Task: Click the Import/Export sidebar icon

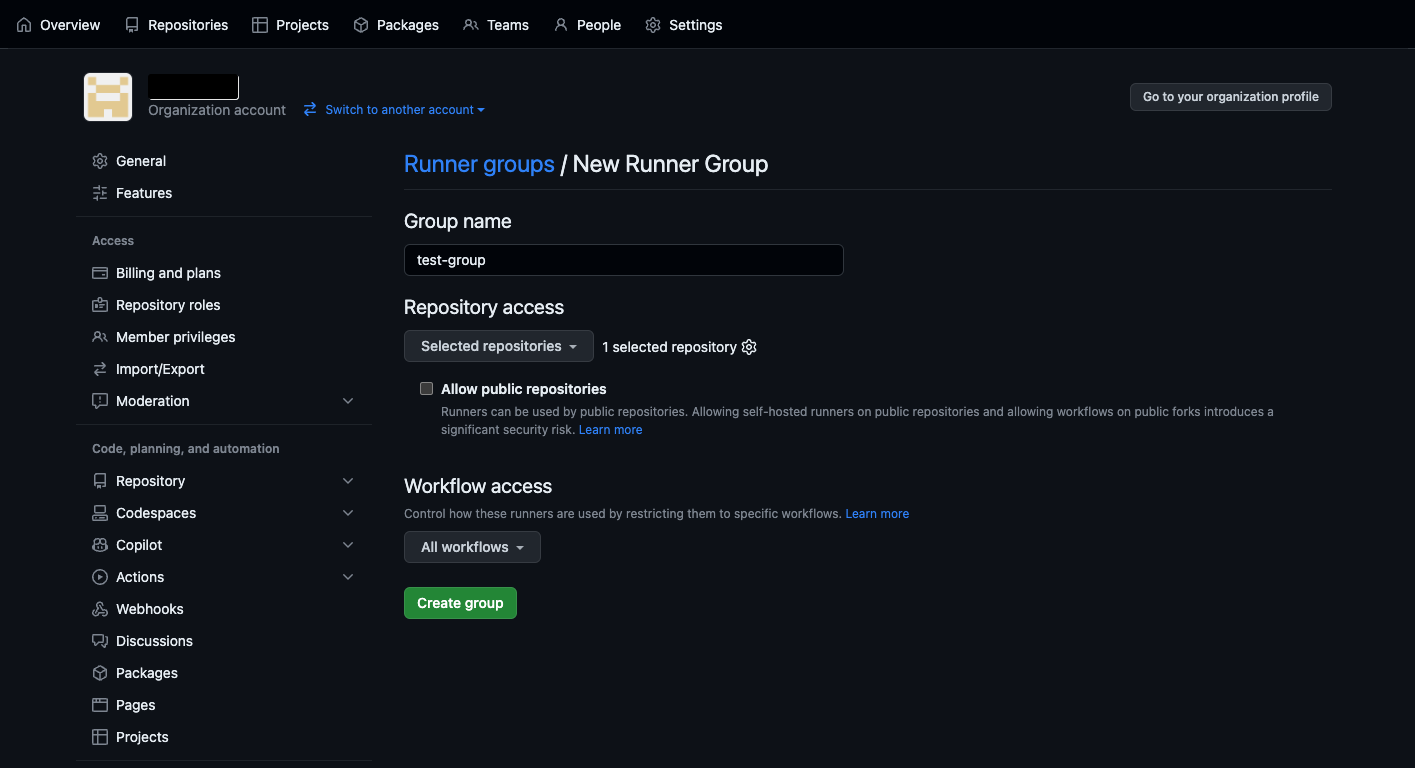Action: (x=99, y=368)
